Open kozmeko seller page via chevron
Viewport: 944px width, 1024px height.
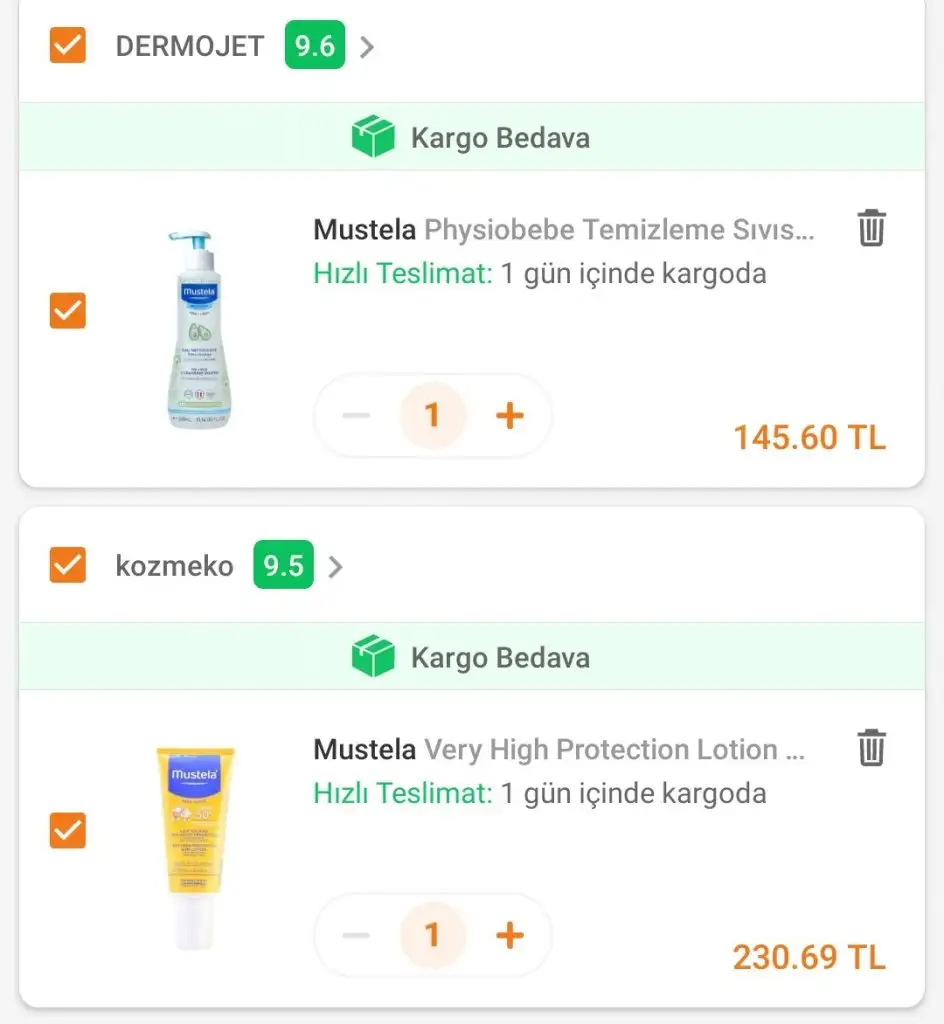pyautogui.click(x=336, y=567)
